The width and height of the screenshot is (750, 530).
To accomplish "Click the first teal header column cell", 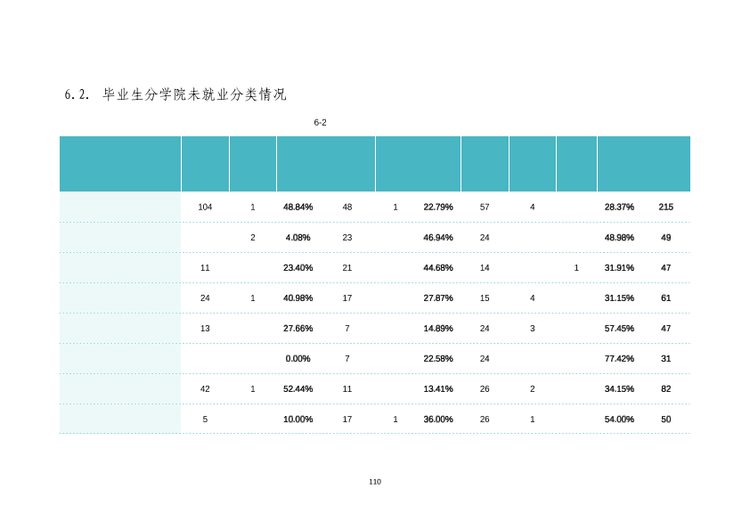I will coord(120,164).
